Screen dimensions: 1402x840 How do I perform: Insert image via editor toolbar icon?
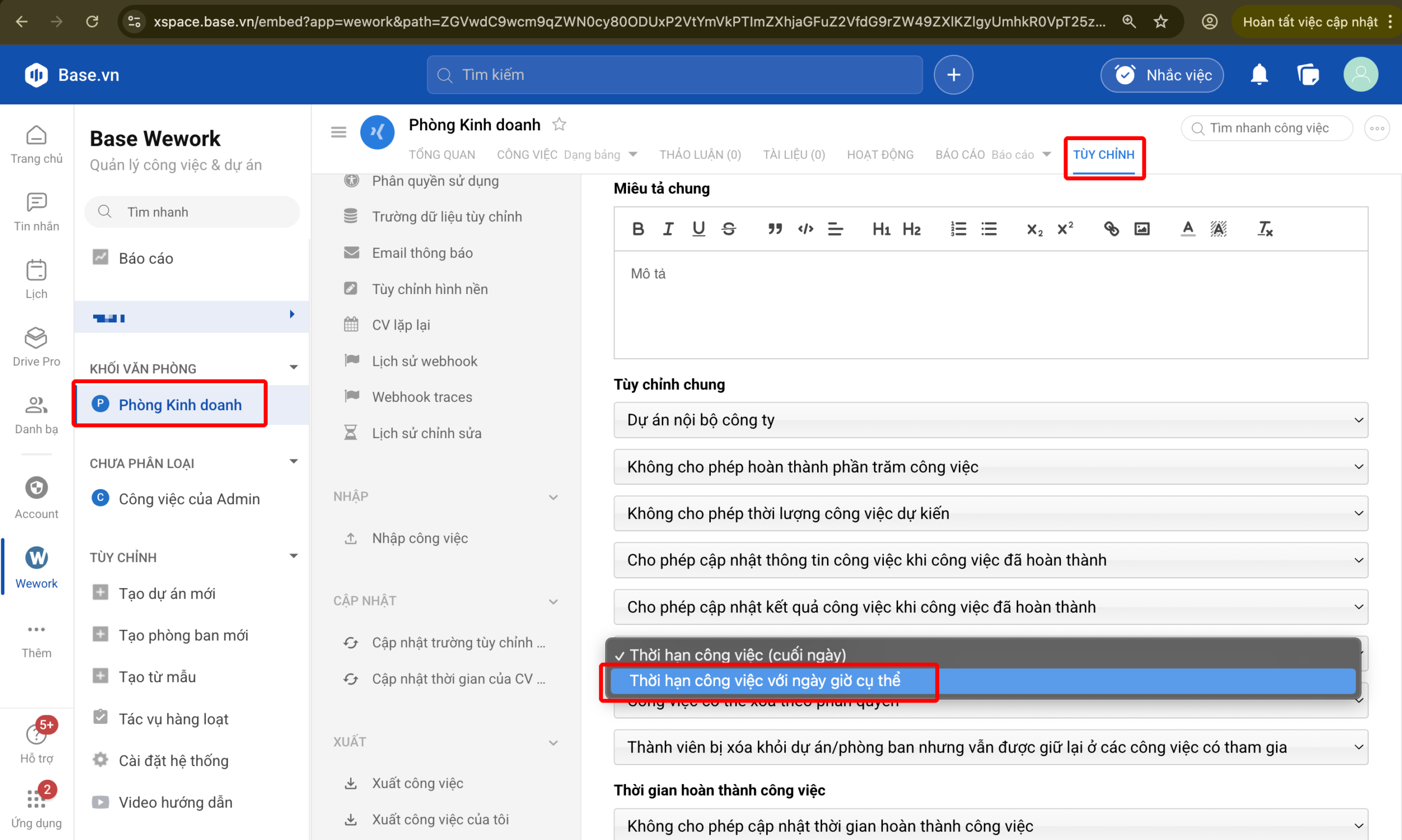pyautogui.click(x=1142, y=229)
